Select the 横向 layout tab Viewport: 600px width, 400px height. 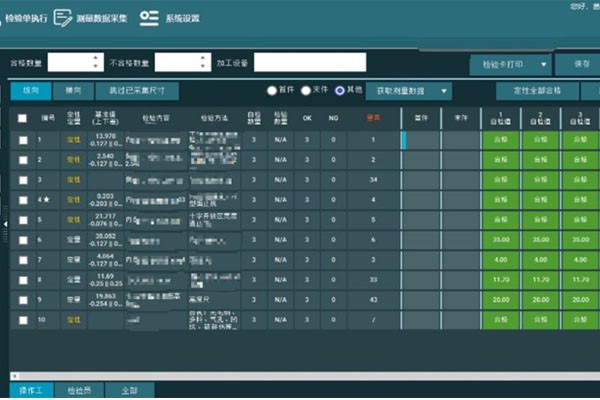73,91
